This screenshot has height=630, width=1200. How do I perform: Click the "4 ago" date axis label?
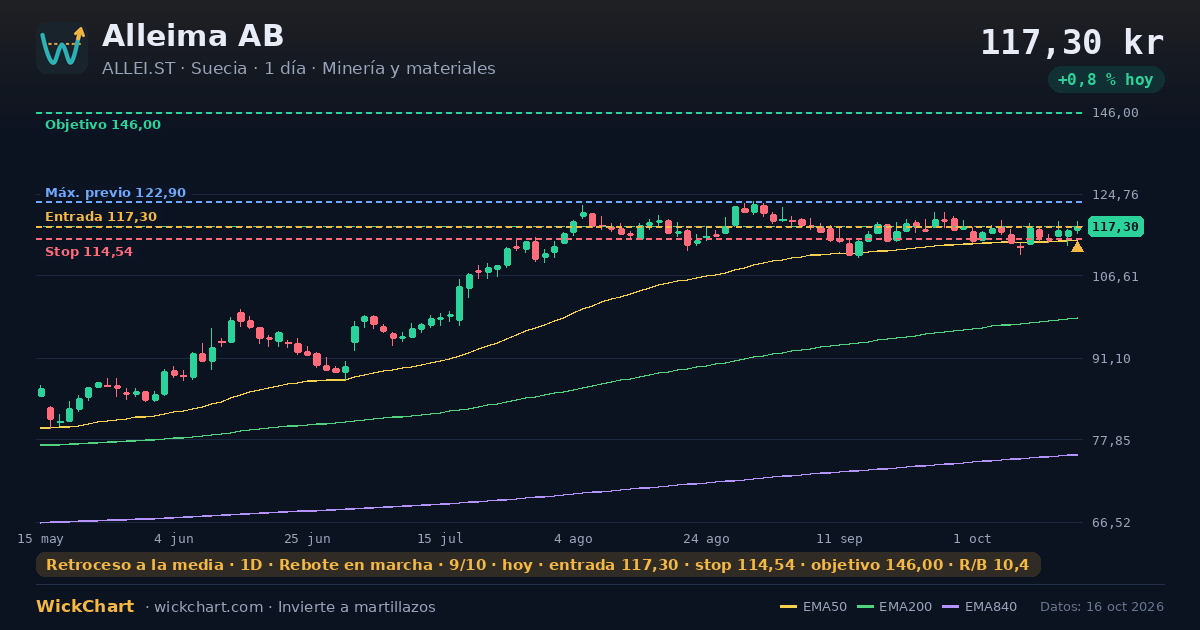pos(573,538)
